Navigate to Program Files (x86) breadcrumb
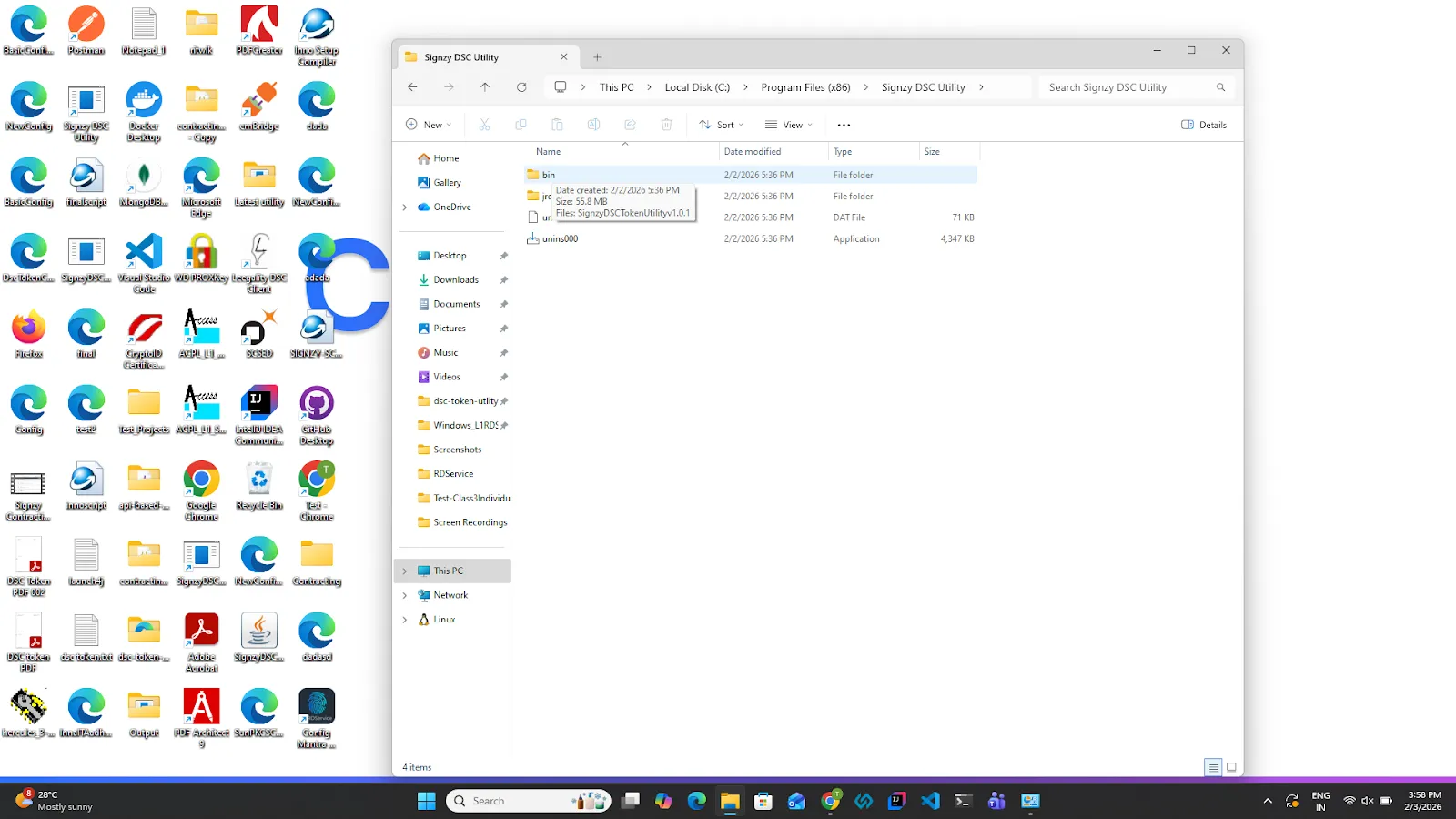The width and height of the screenshot is (1456, 819). (805, 87)
